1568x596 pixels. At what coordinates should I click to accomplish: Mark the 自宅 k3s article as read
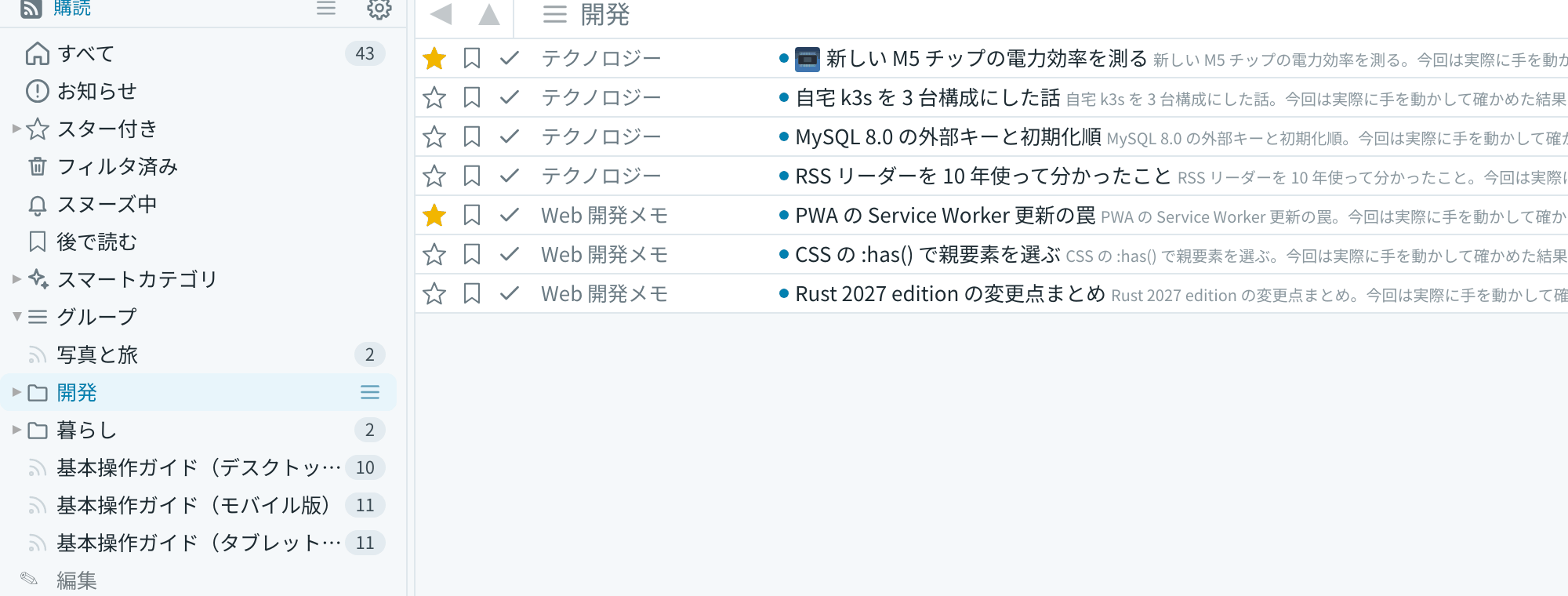point(510,97)
